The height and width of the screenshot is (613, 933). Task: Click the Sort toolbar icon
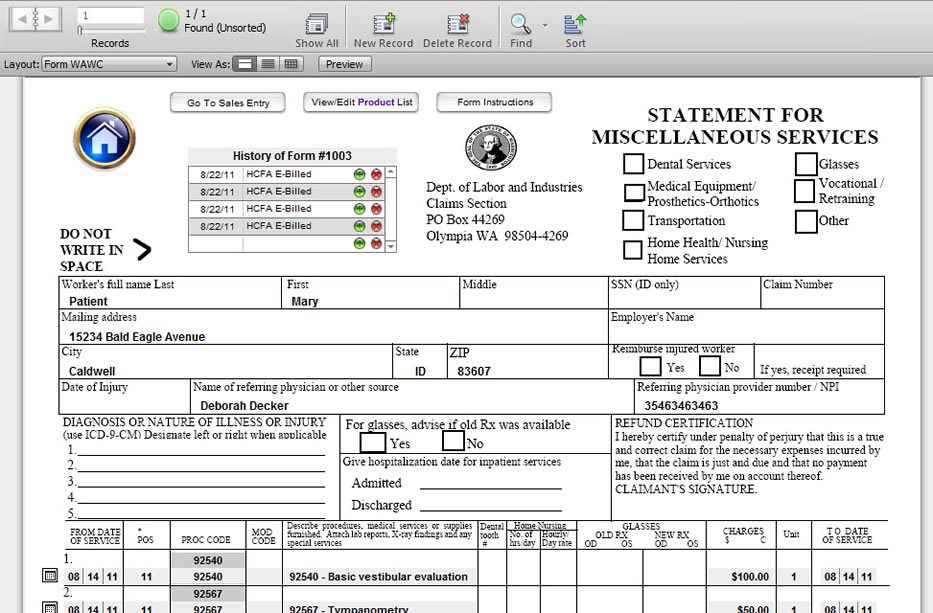[575, 24]
